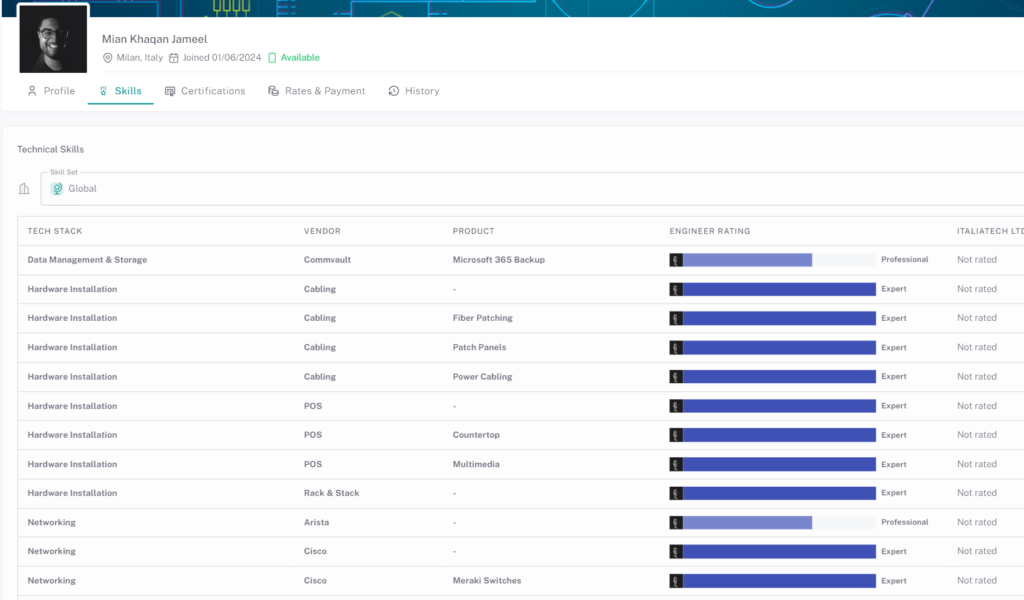1024x600 pixels.
Task: Sort by the Engineer Rating column header
Action: [x=709, y=231]
